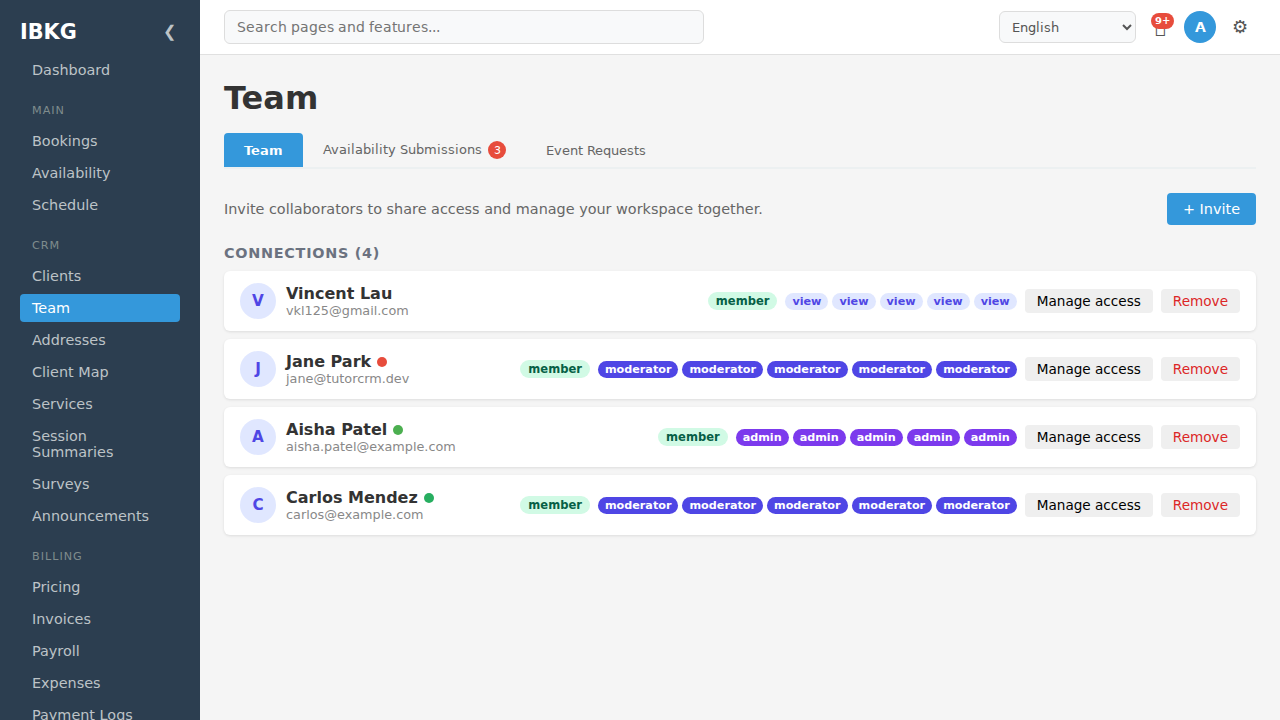Go to Dashboard in the sidebar
This screenshot has height=720, width=1280.
pyautogui.click(x=100, y=70)
